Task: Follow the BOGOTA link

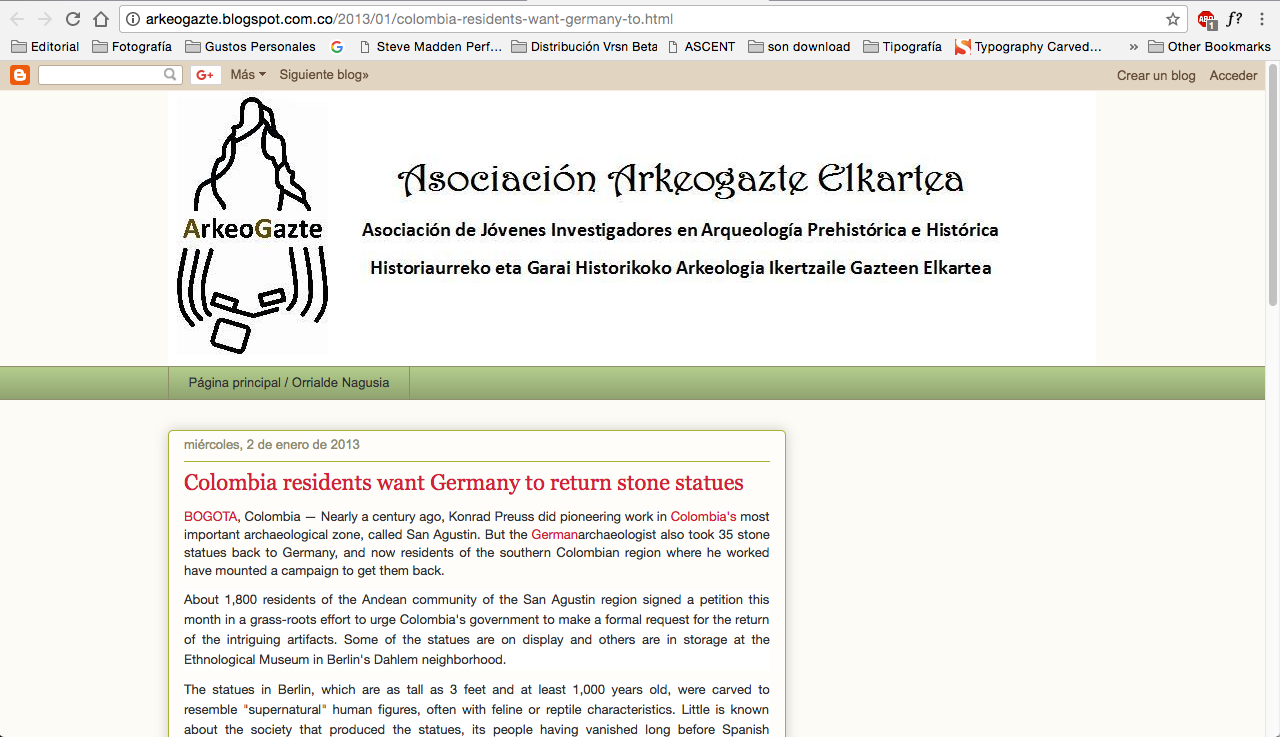Action: coord(210,517)
